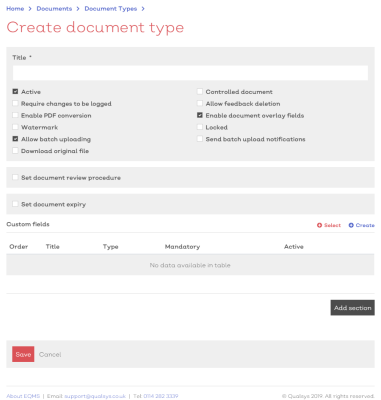381x400 pixels.
Task: Click the telephone number link in footer
Action: tap(161, 396)
